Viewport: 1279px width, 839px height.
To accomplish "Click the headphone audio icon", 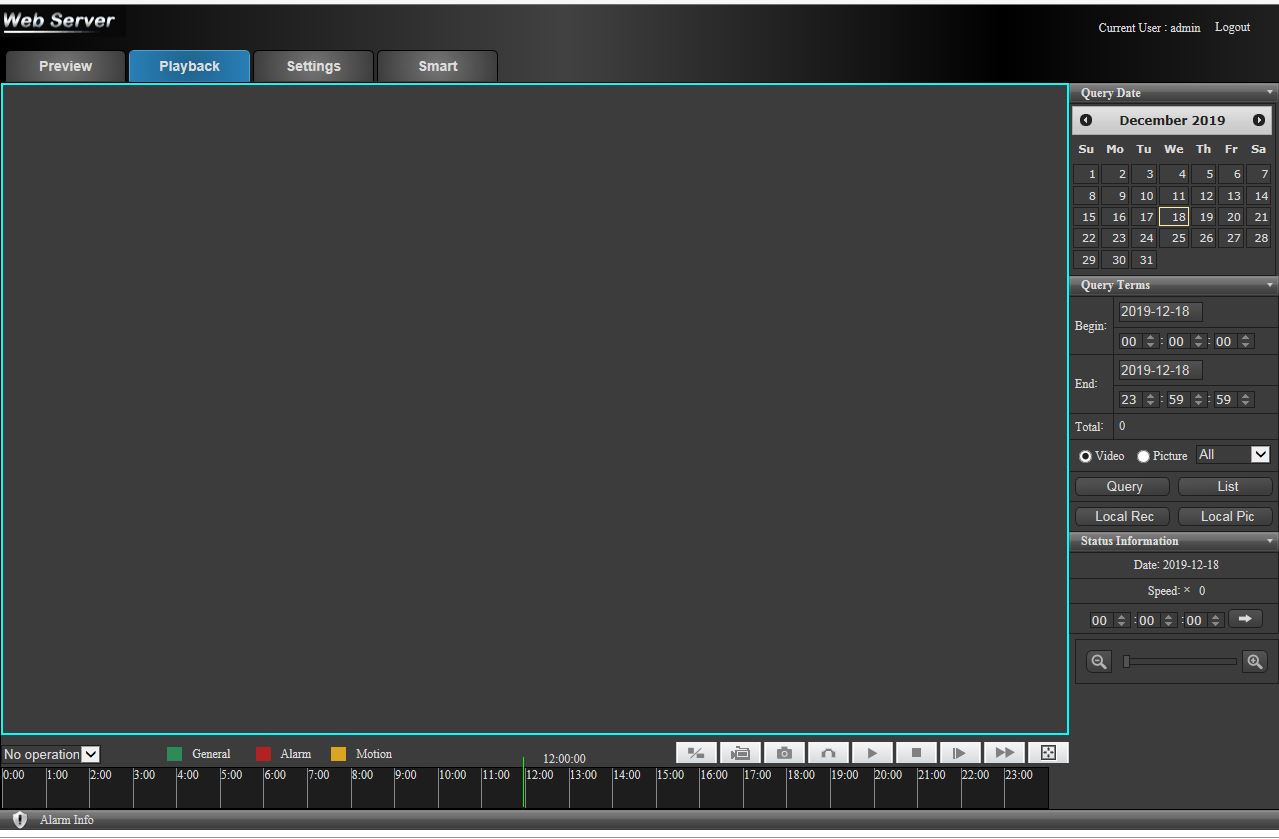I will click(828, 753).
